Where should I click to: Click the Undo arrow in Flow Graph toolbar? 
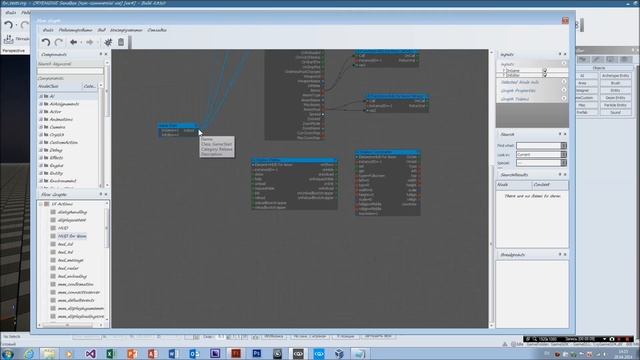pos(46,42)
